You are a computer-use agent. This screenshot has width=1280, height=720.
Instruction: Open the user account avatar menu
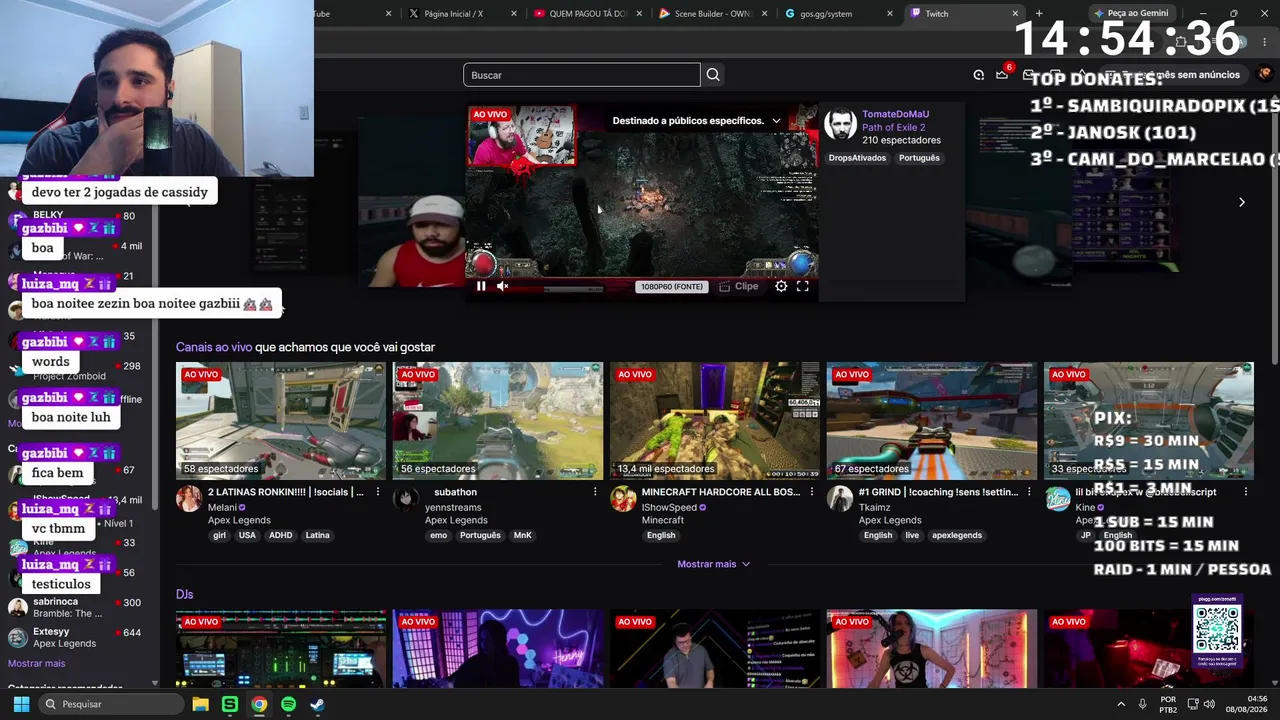point(1265,74)
